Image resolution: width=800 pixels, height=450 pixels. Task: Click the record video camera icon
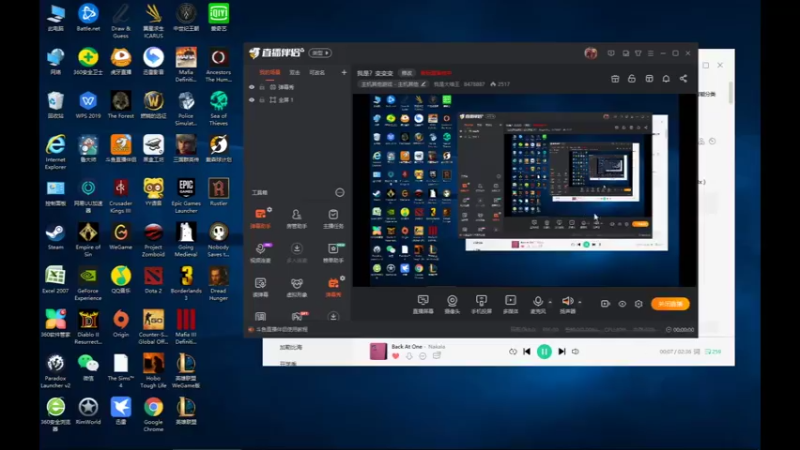(605, 304)
